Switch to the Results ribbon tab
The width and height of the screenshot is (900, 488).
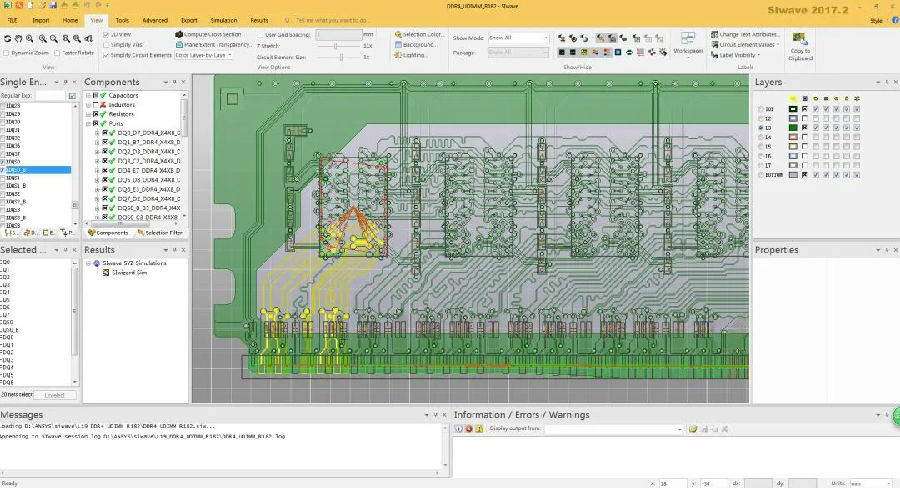259,20
